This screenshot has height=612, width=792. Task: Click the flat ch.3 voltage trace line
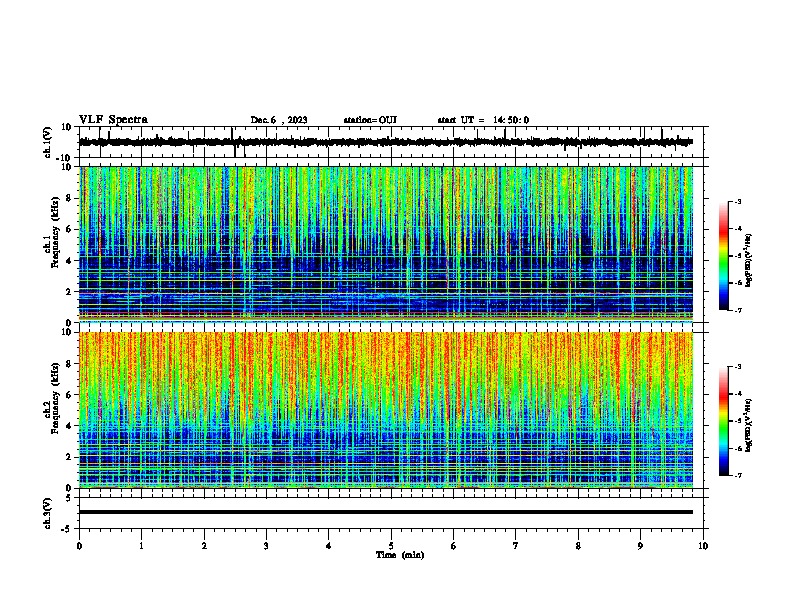(x=386, y=512)
